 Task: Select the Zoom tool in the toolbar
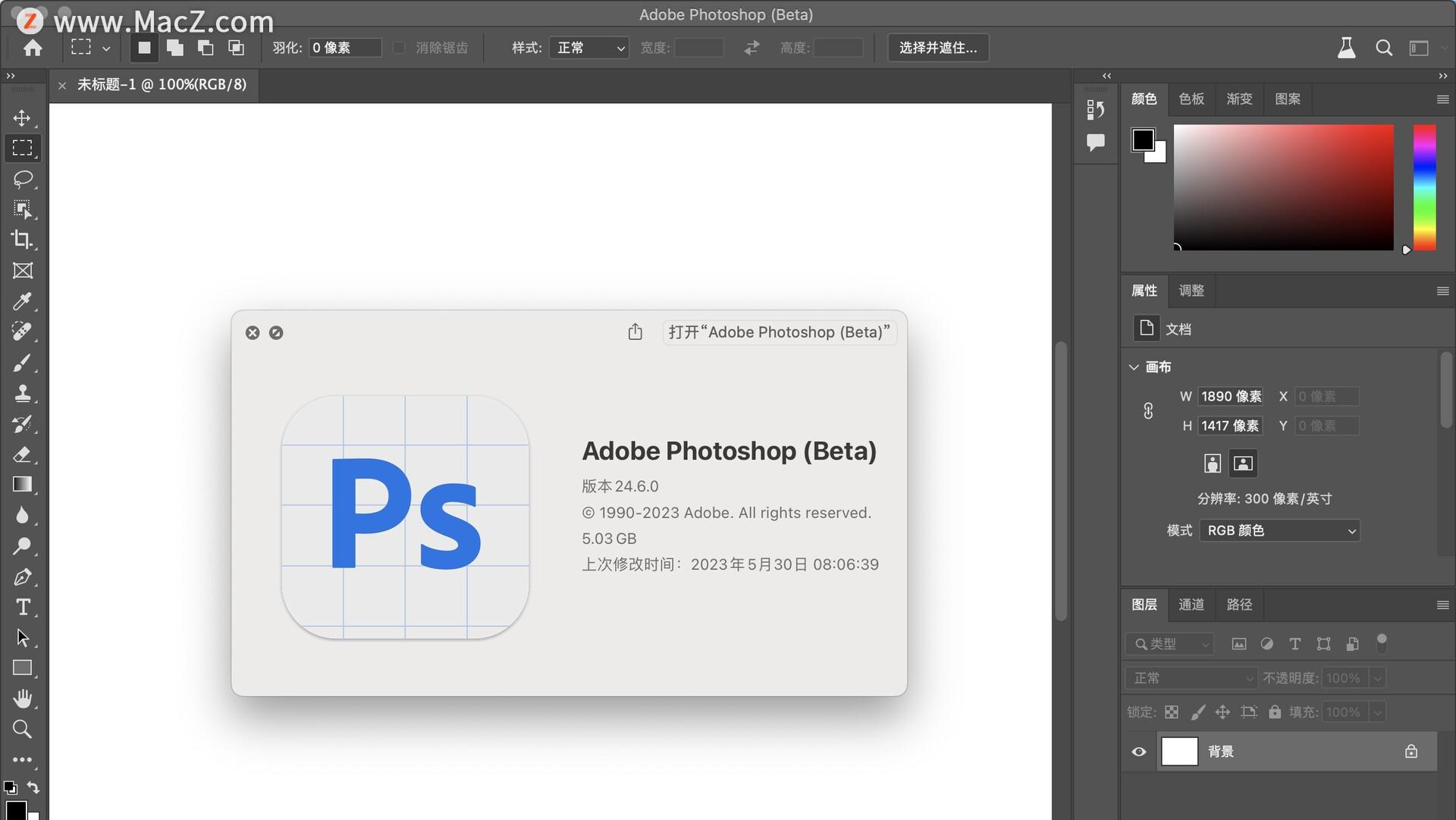pos(22,729)
